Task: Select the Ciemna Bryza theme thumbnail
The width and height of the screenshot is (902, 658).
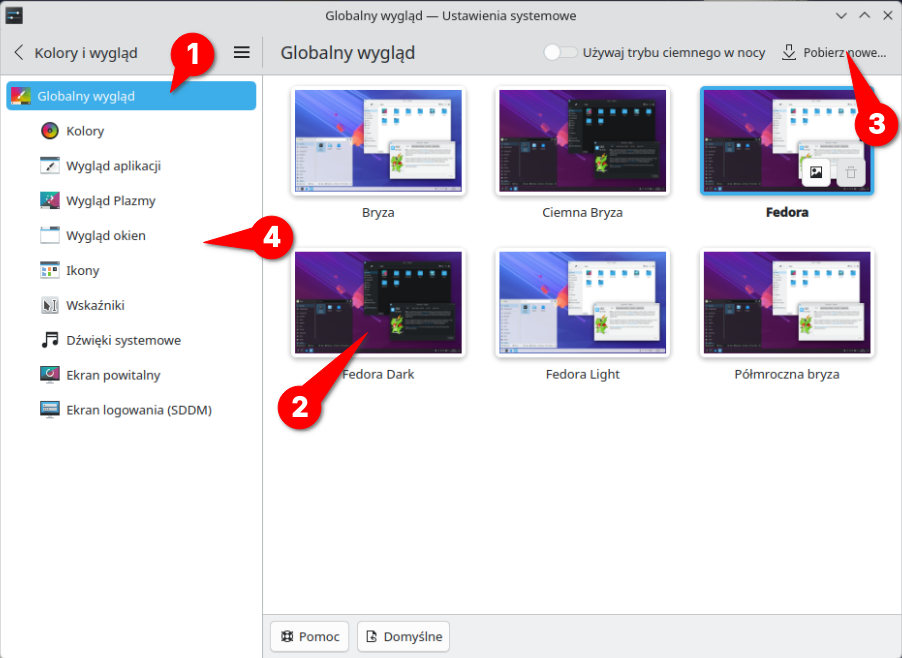Action: (582, 141)
